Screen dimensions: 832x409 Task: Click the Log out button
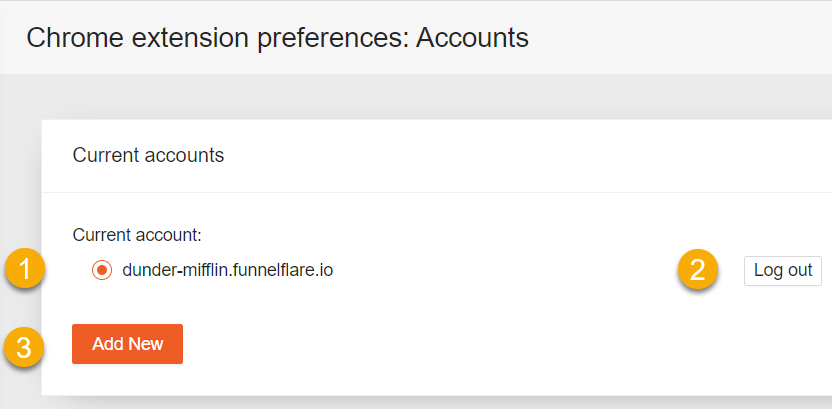(x=783, y=271)
